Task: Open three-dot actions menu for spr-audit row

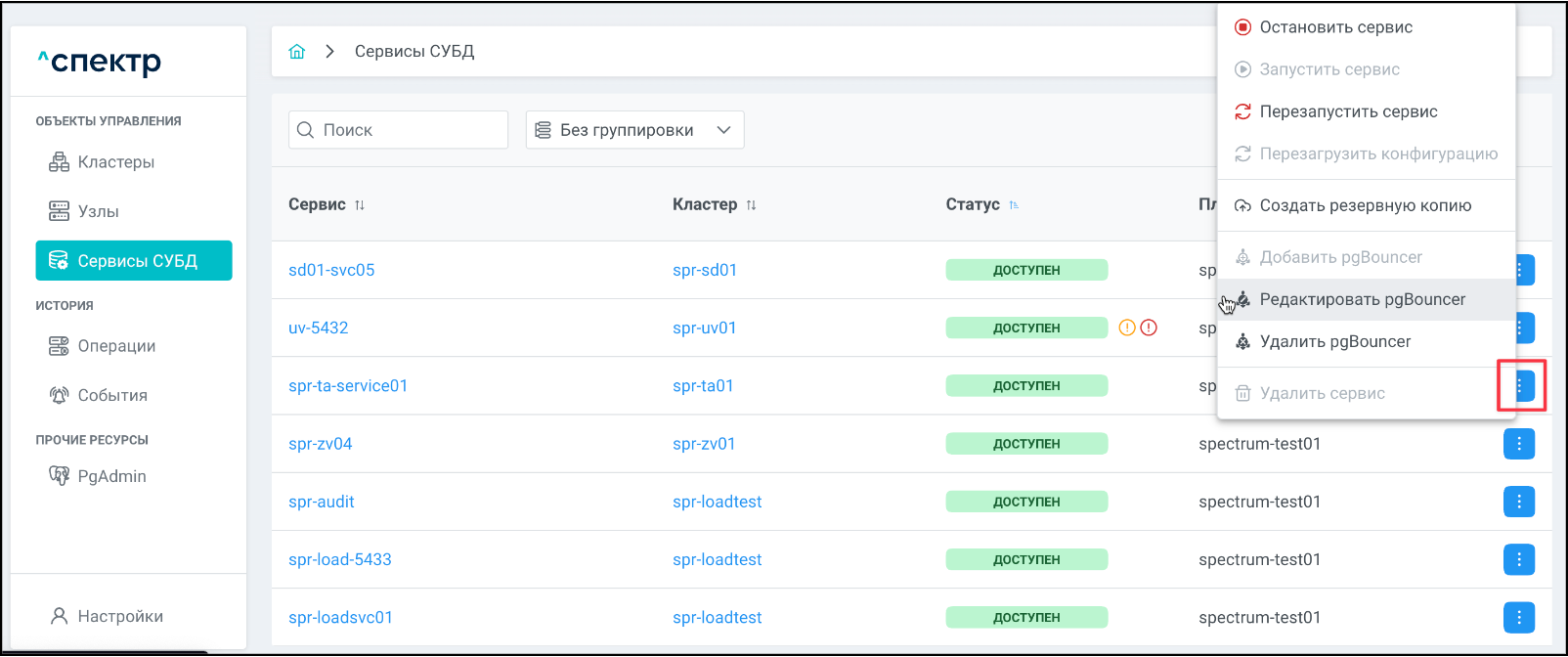Action: (1518, 502)
